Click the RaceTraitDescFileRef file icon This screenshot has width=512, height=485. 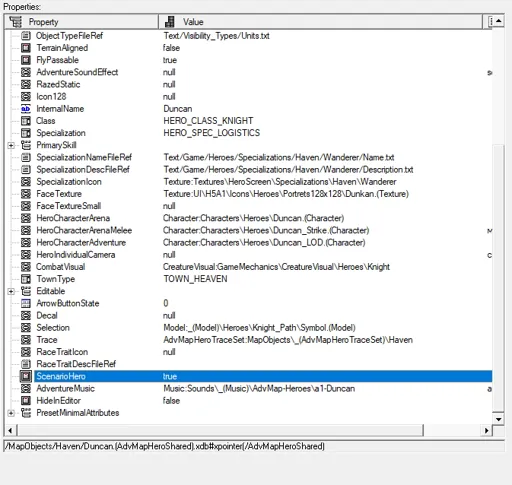click(x=26, y=364)
